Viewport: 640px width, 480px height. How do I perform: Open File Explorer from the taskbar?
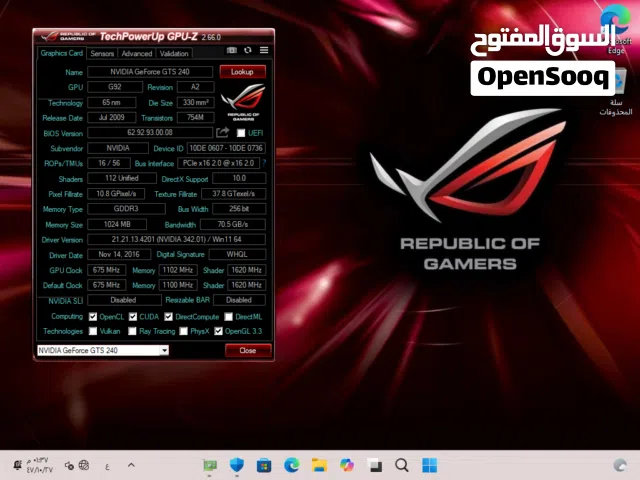(x=319, y=465)
